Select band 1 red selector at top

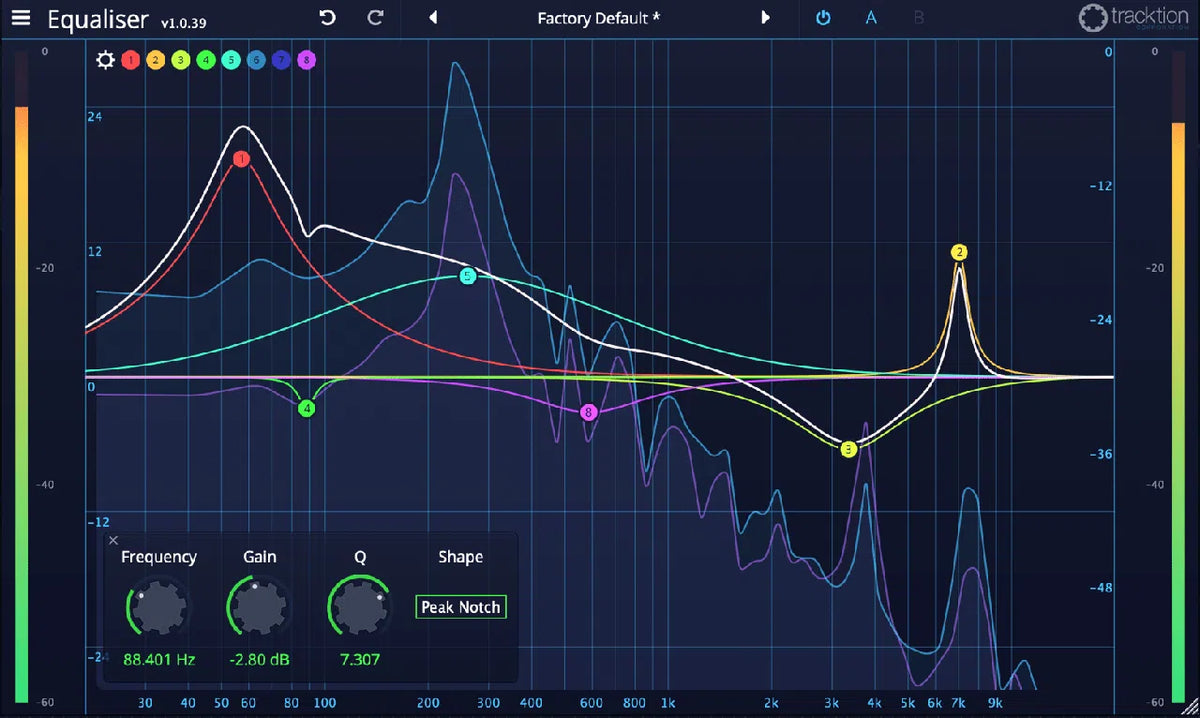click(130, 61)
